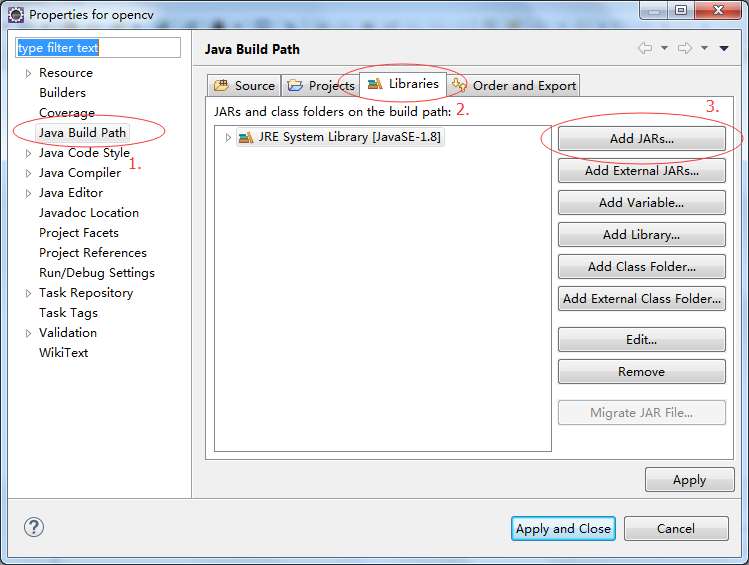749x565 pixels.
Task: Close the Properties for opencv window
Action: coord(718,10)
